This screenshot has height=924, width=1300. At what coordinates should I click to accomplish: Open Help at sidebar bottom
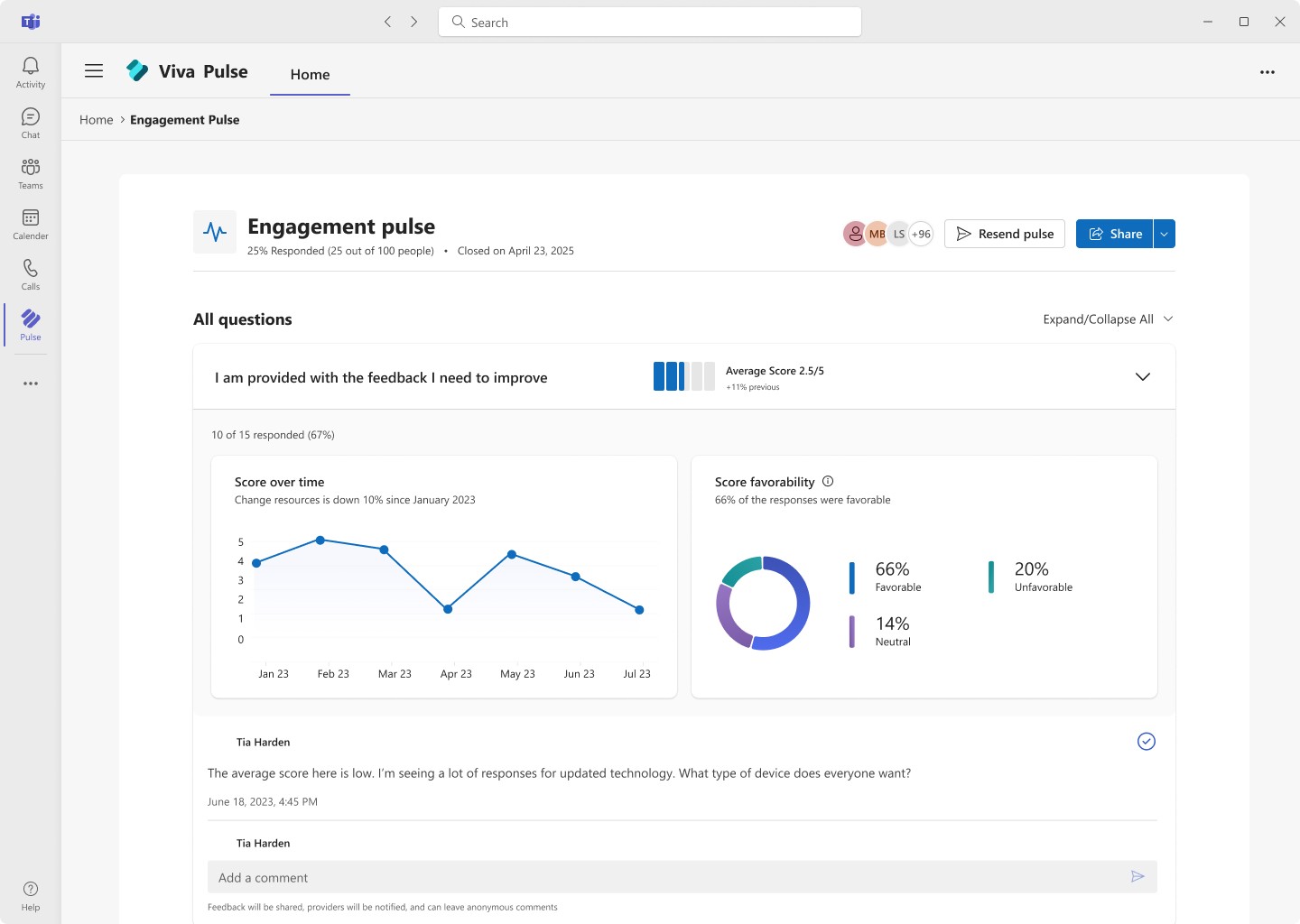coord(31,896)
